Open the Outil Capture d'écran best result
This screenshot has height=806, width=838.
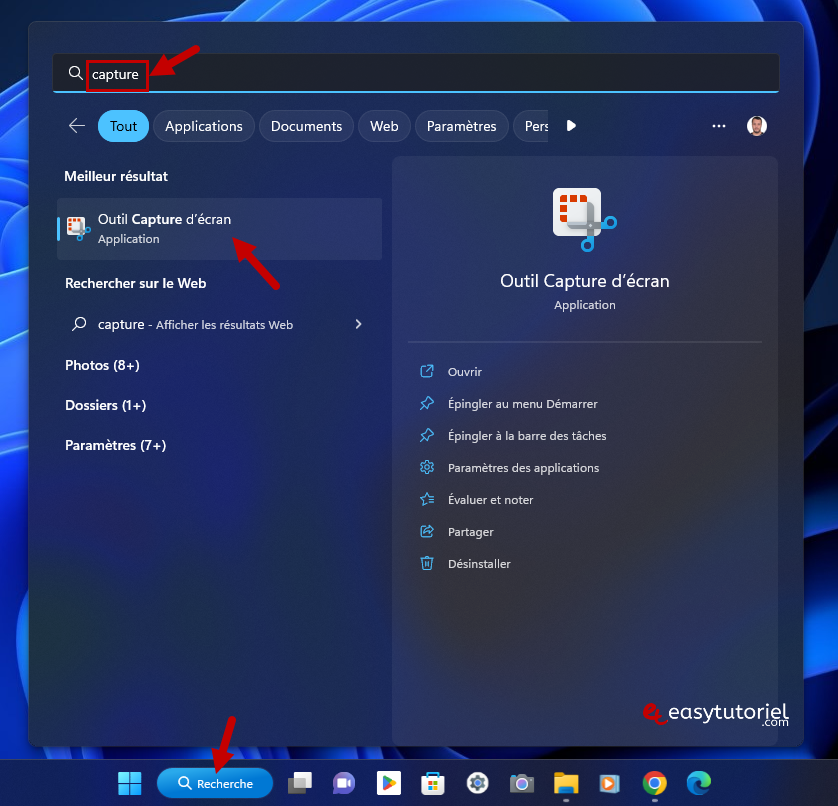pyautogui.click(x=220, y=229)
